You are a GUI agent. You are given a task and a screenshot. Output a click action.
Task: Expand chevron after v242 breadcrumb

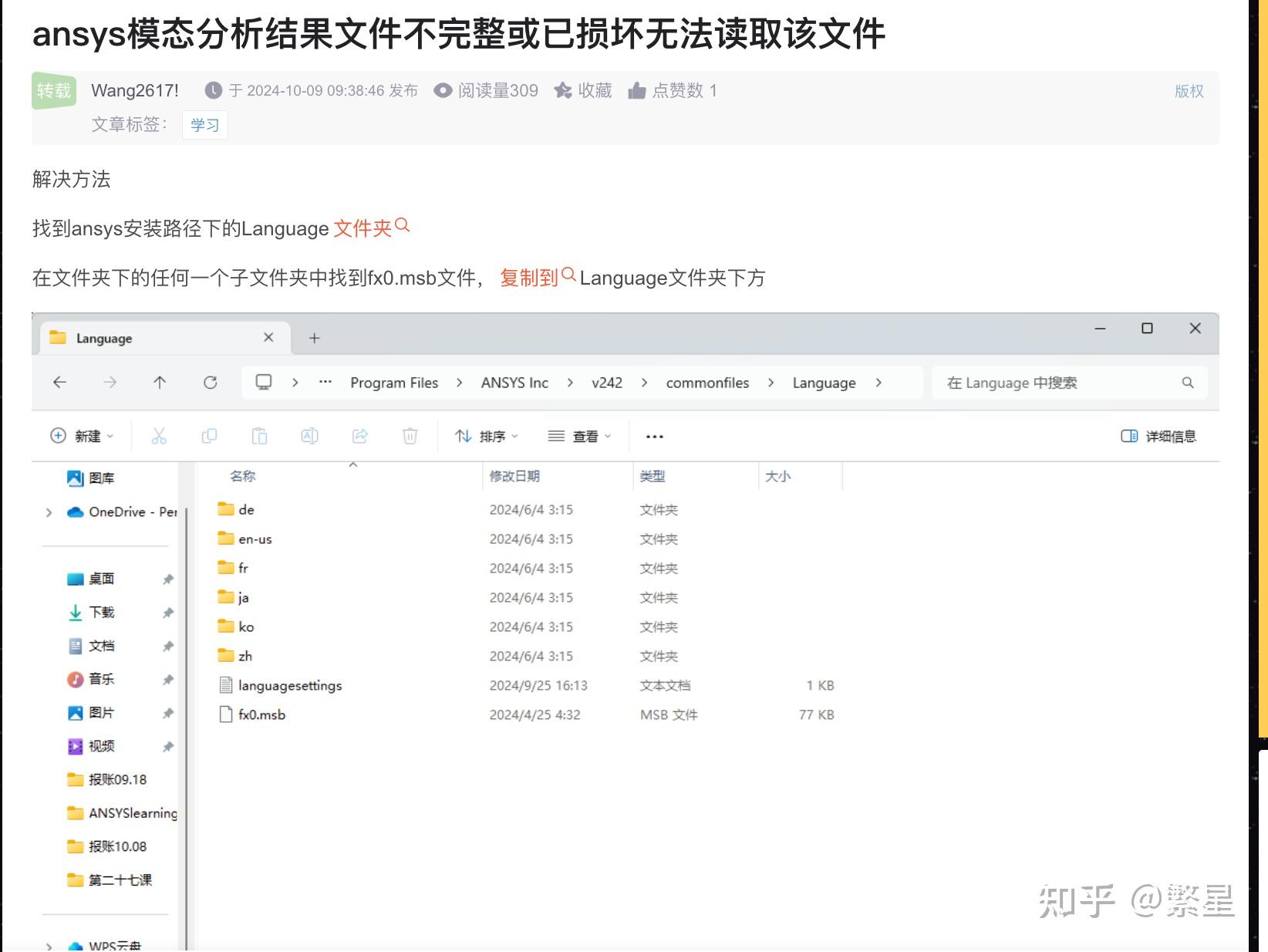pos(644,383)
